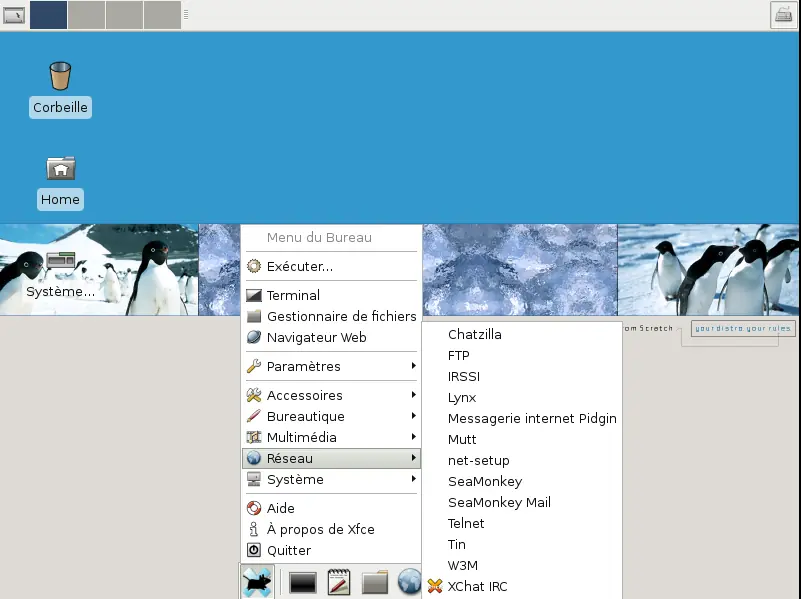Switch to the third workspace
The height and width of the screenshot is (599, 801).
click(124, 15)
